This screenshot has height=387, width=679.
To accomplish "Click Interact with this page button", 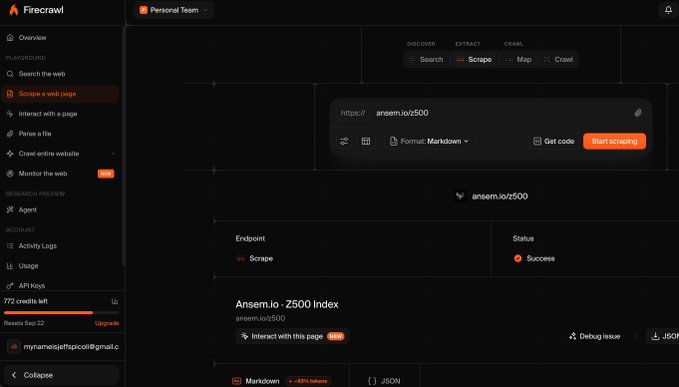I will coord(292,336).
